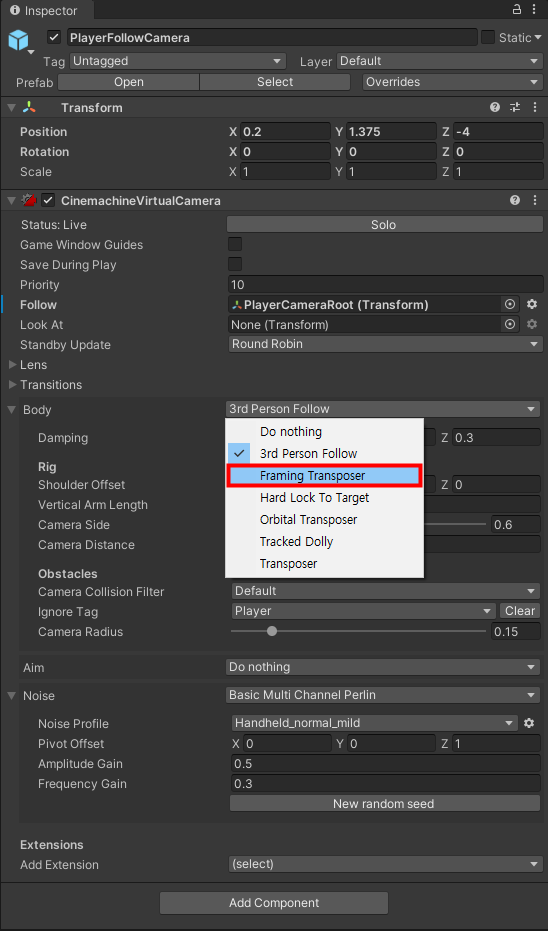
Task: Choose Framing Transposer from the menu
Action: point(324,476)
